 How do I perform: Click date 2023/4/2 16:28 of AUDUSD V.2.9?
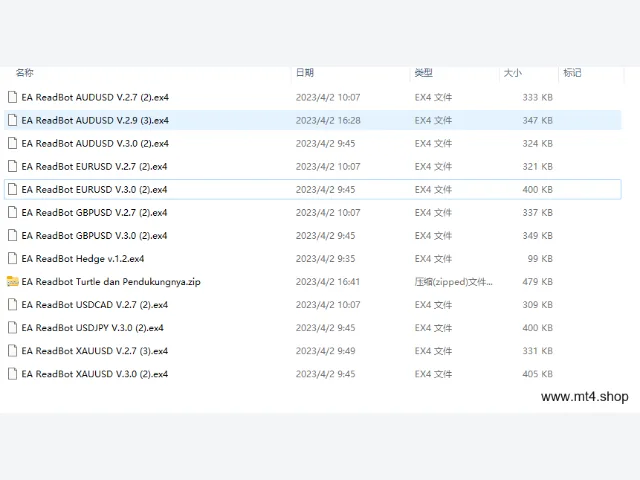click(x=328, y=120)
